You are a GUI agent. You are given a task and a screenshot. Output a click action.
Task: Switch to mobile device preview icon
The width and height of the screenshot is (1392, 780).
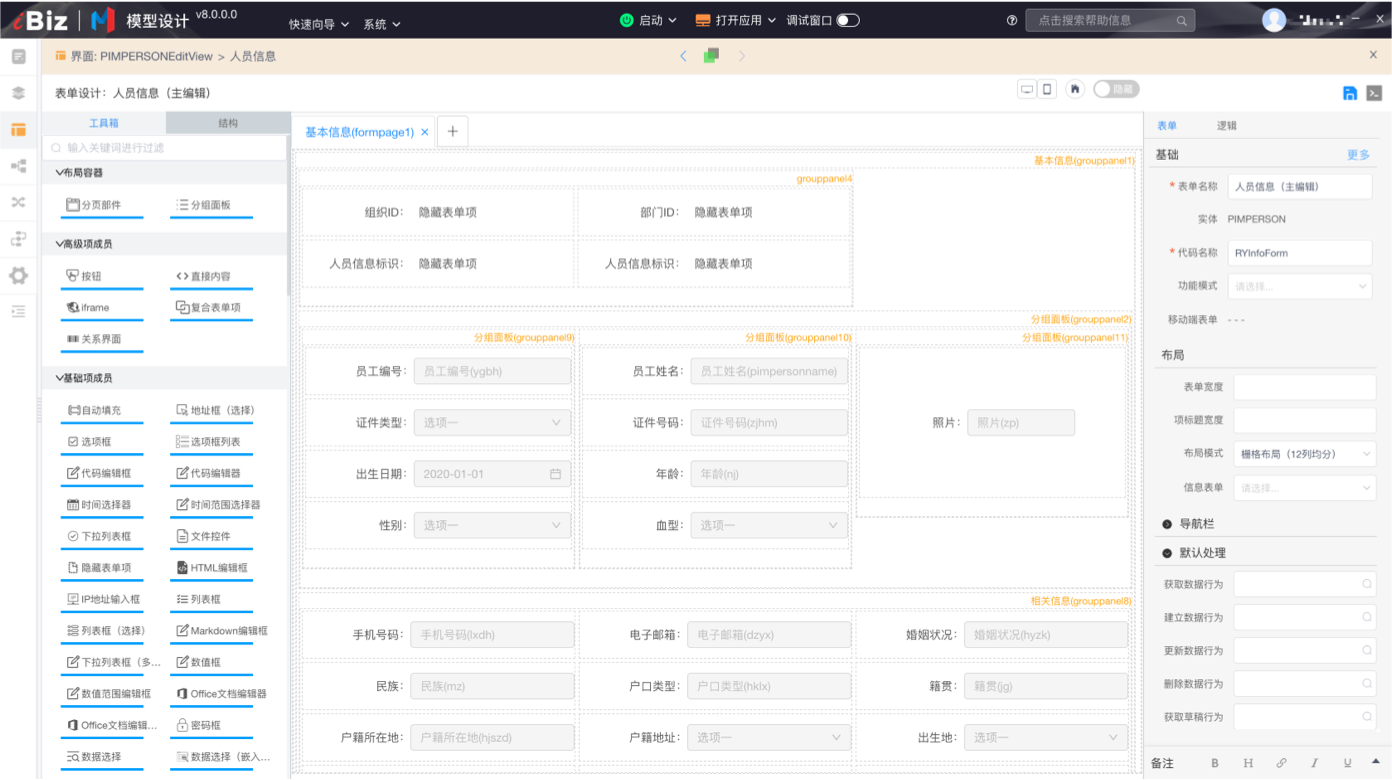1047,89
